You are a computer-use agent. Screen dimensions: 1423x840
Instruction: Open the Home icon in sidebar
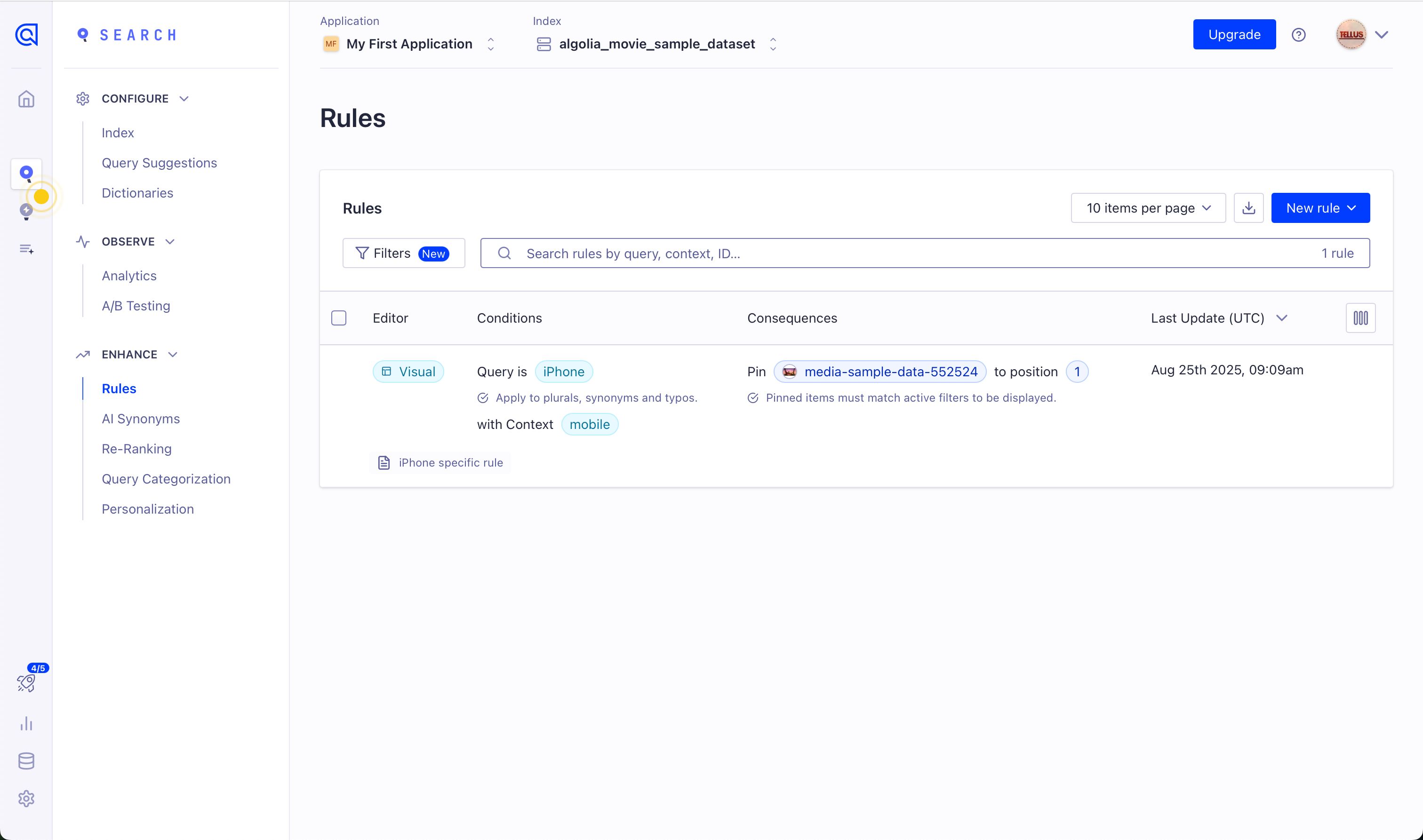[x=26, y=99]
